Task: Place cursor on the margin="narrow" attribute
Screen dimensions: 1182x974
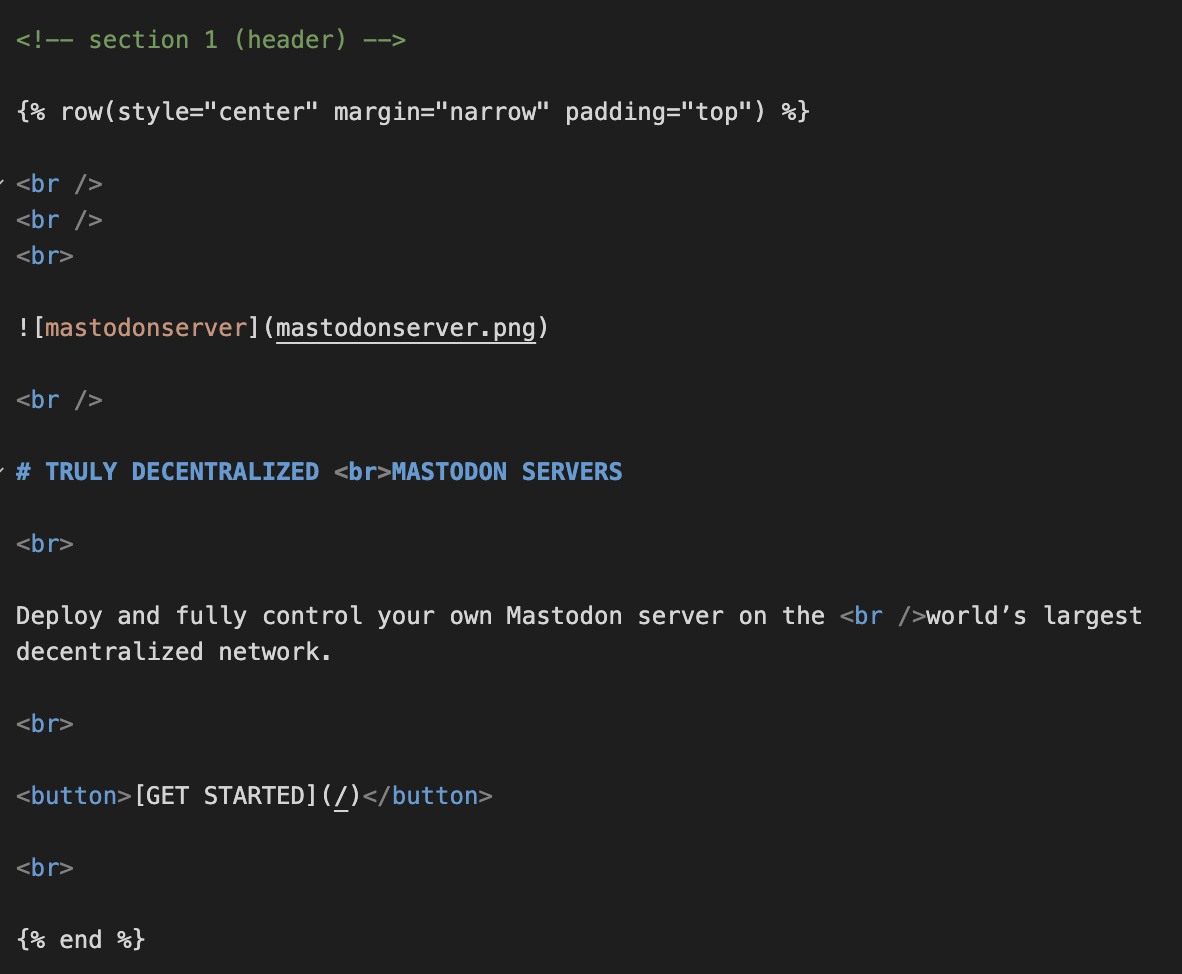Action: point(441,112)
